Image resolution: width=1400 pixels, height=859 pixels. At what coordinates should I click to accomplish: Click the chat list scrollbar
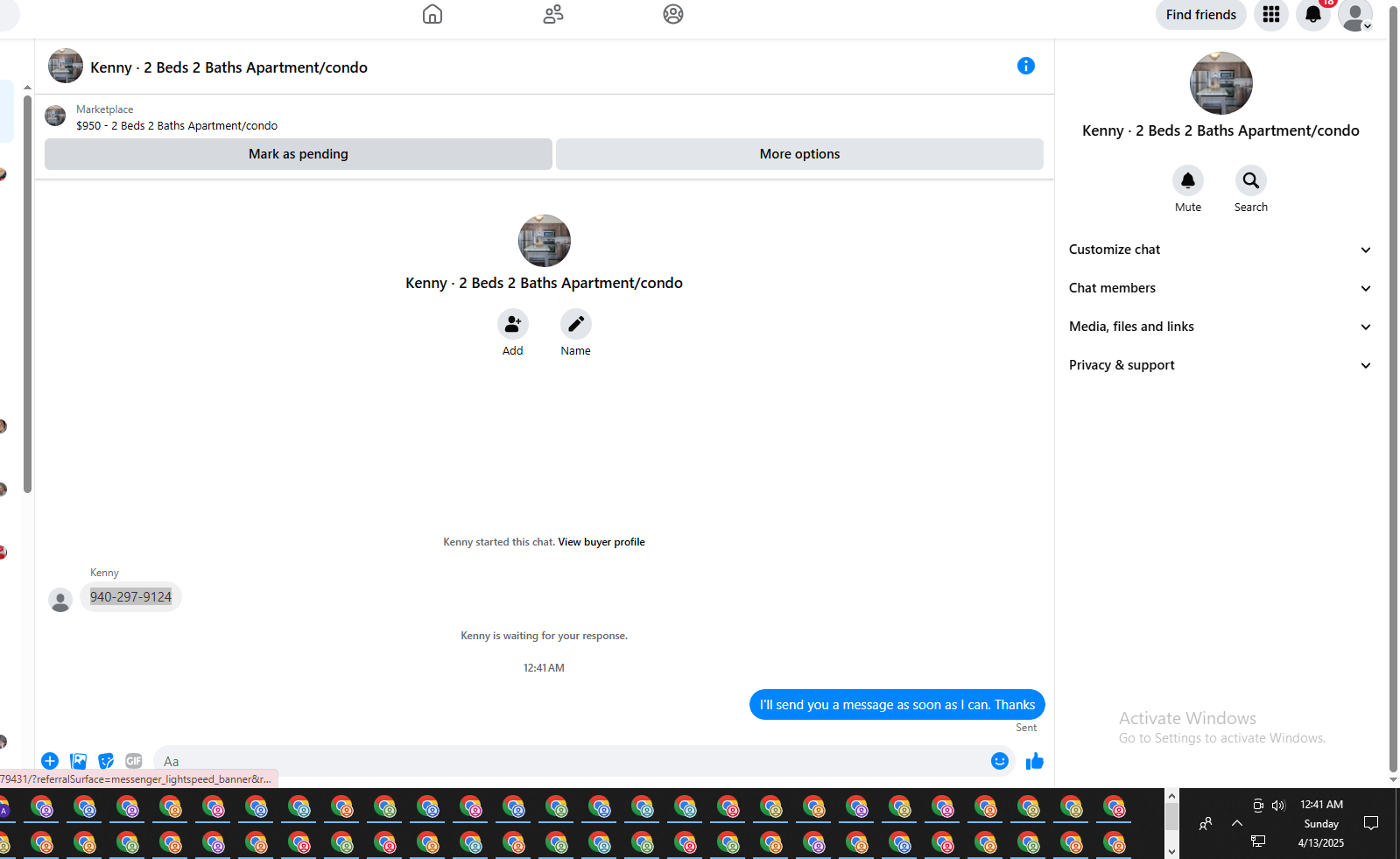pyautogui.click(x=27, y=293)
